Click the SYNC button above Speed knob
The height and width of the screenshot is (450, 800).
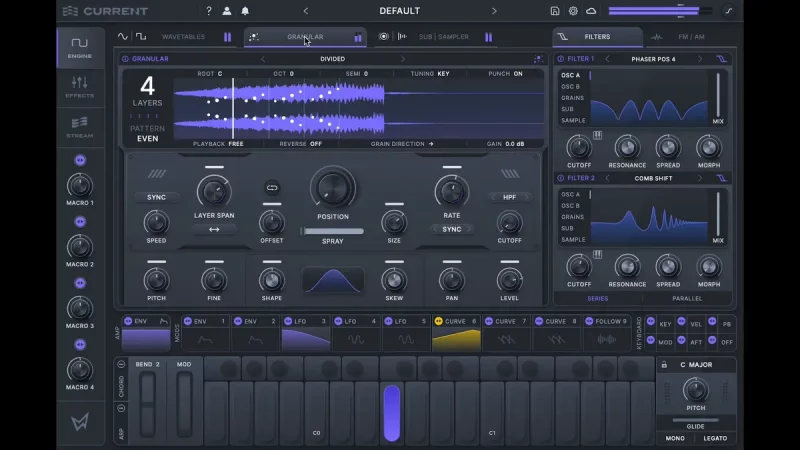157,197
